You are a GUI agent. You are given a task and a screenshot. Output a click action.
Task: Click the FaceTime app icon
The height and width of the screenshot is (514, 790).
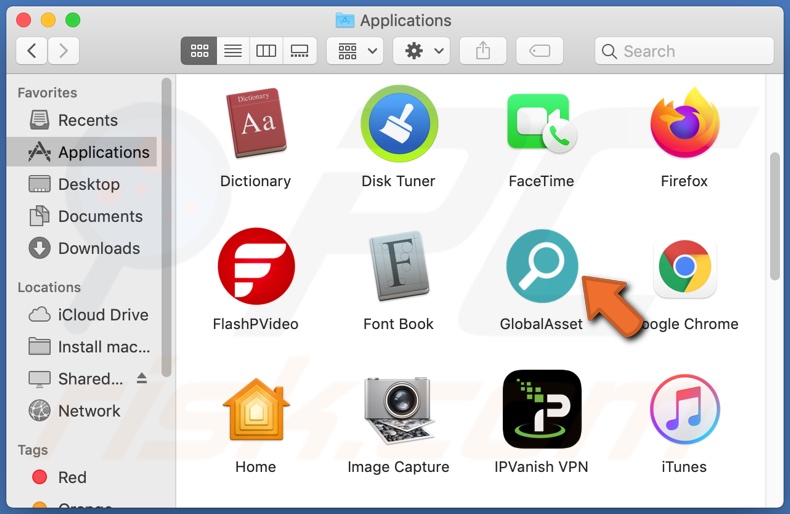(x=542, y=123)
